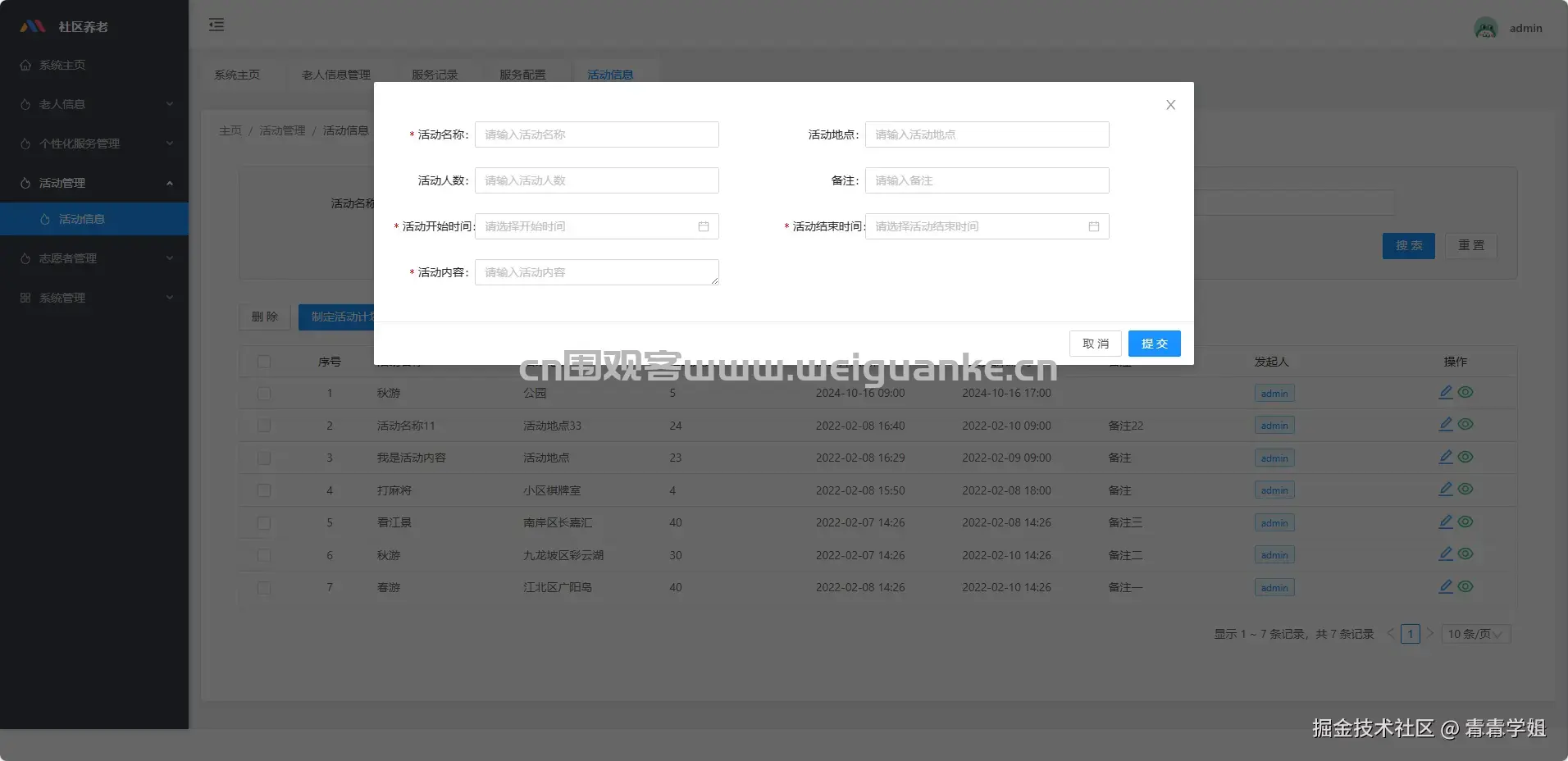View details of the 活动名称11 row
Viewport: 1568px width, 761px height.
1465,425
